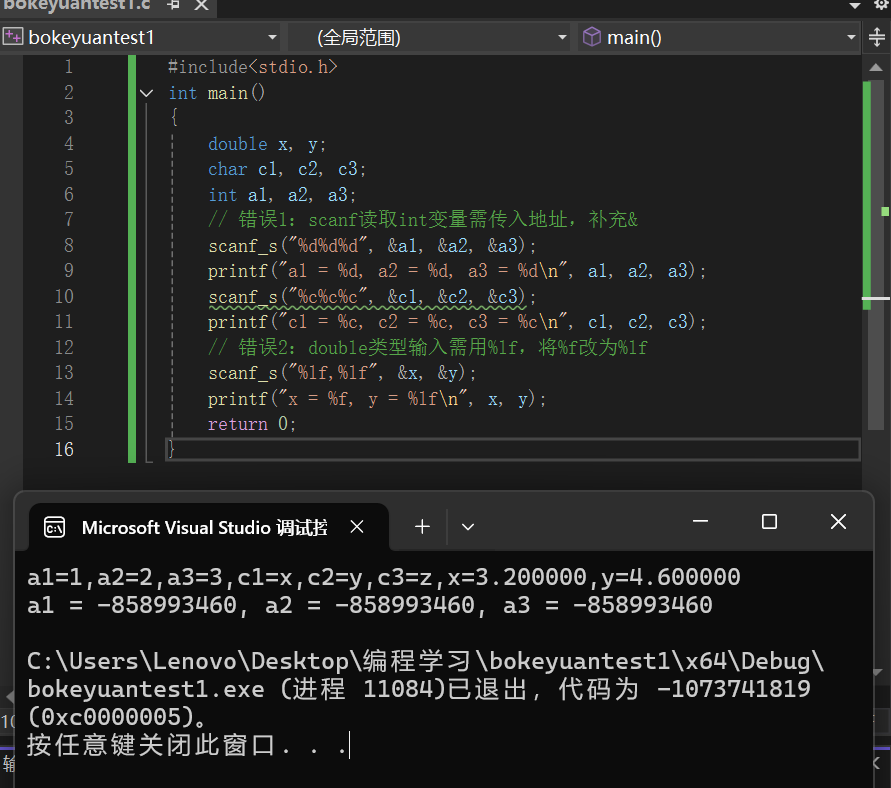Collapse the main() function code block

(x=147, y=93)
